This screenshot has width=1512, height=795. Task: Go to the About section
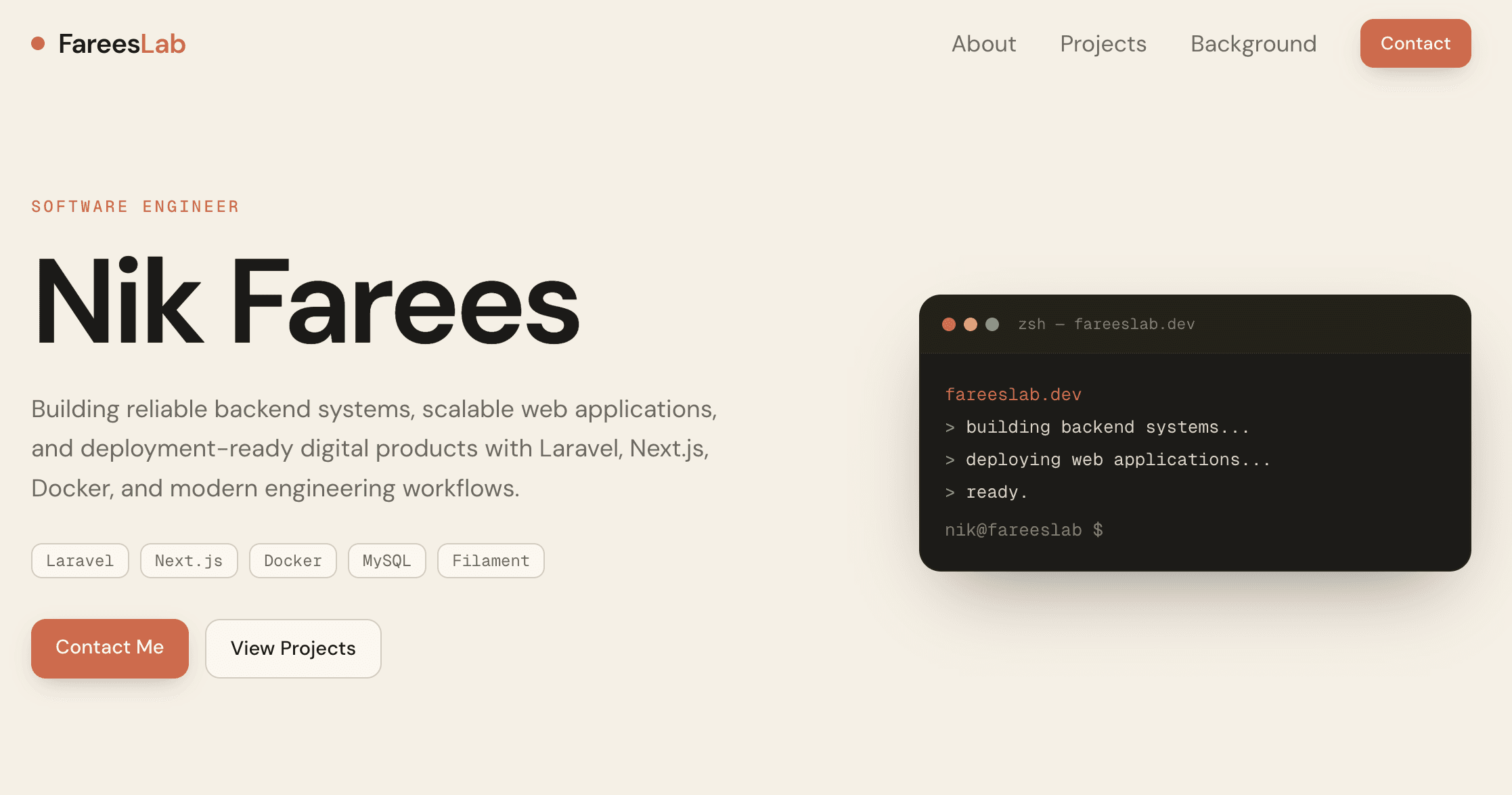[983, 43]
